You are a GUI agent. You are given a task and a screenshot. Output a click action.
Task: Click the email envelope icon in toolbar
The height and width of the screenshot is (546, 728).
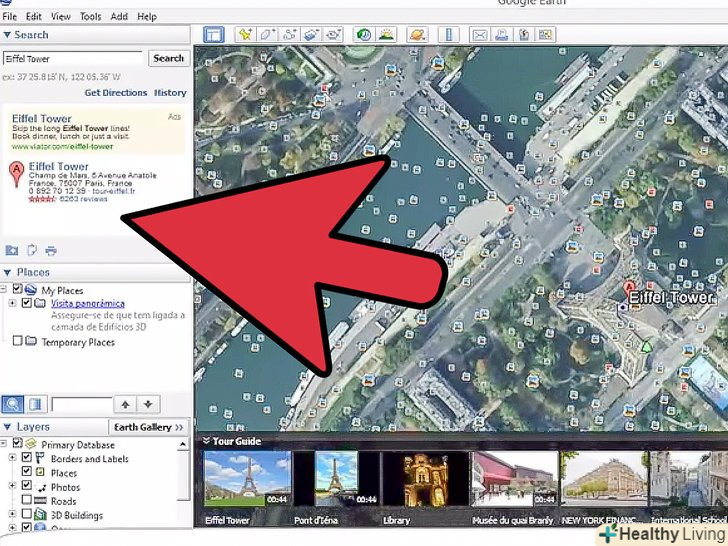[x=479, y=35]
